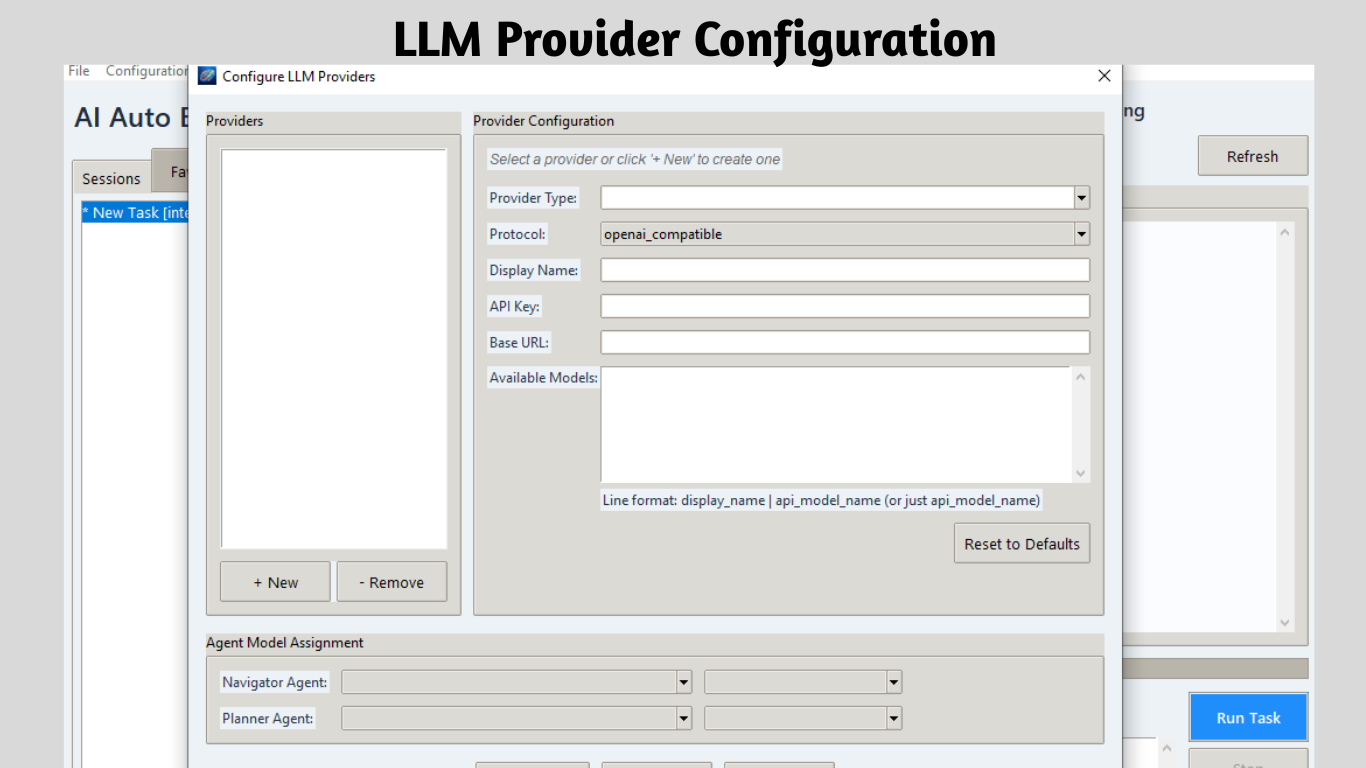Add a provider with + New button
Screen dimensions: 1366x768
(275, 582)
